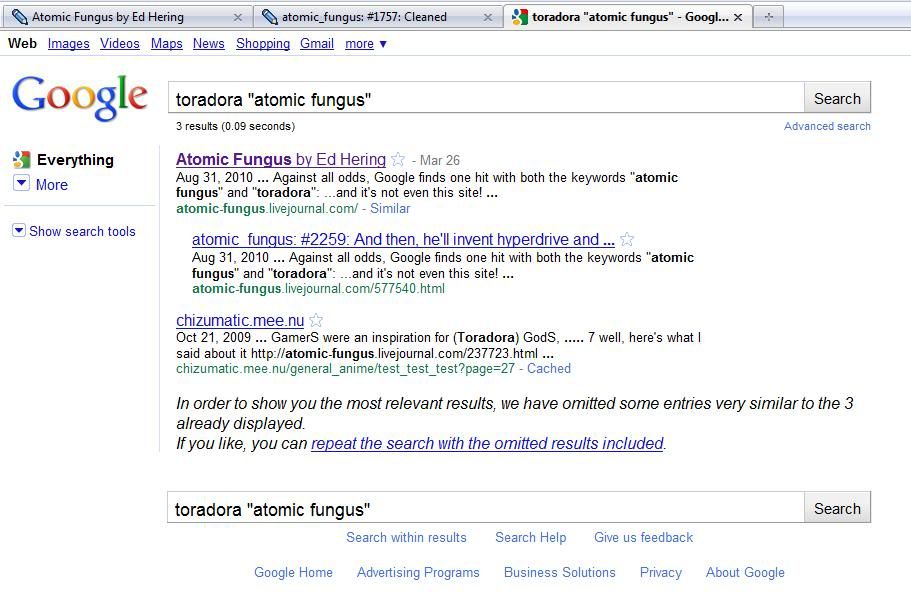Click the atomic-fungus.livejournal.com/577540.html URL text
911x599 pixels.
pyautogui.click(x=318, y=289)
